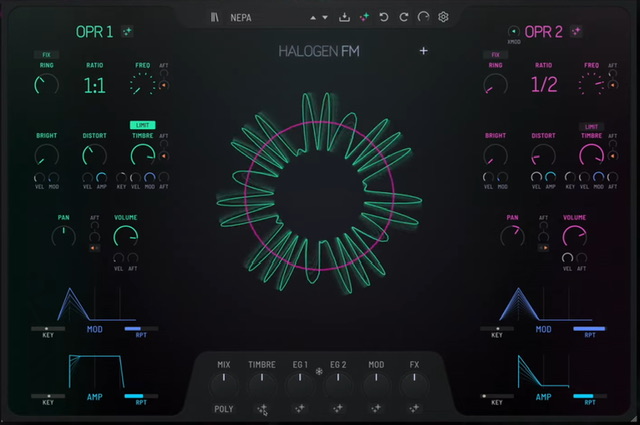Open the preset library browser icon
The height and width of the screenshot is (425, 640).
[x=215, y=17]
